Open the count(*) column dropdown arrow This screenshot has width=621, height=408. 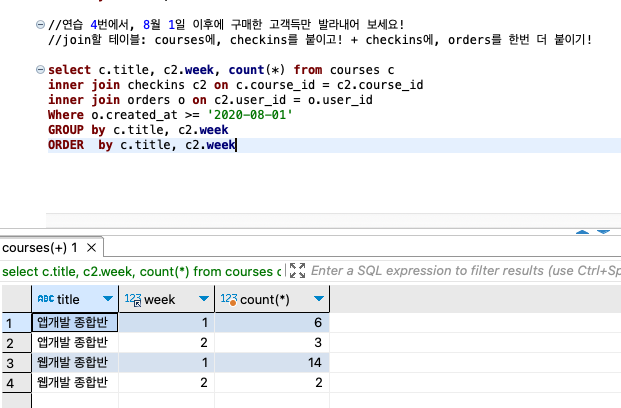click(319, 299)
